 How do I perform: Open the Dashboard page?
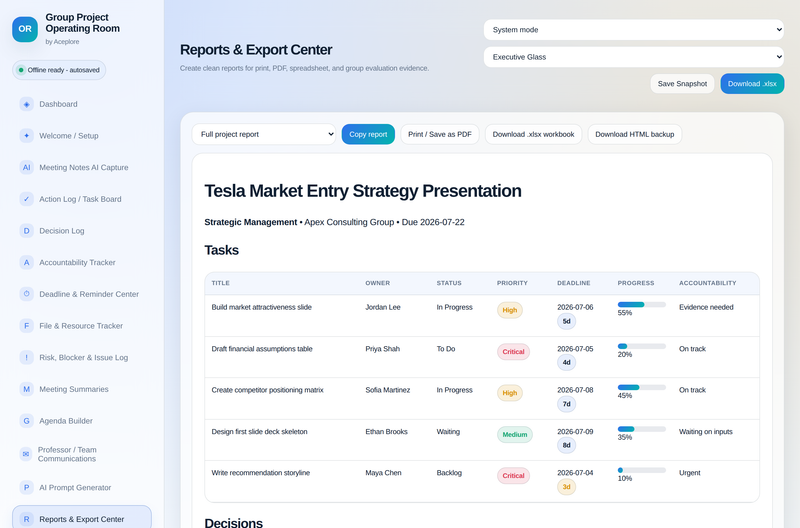tap(82, 104)
